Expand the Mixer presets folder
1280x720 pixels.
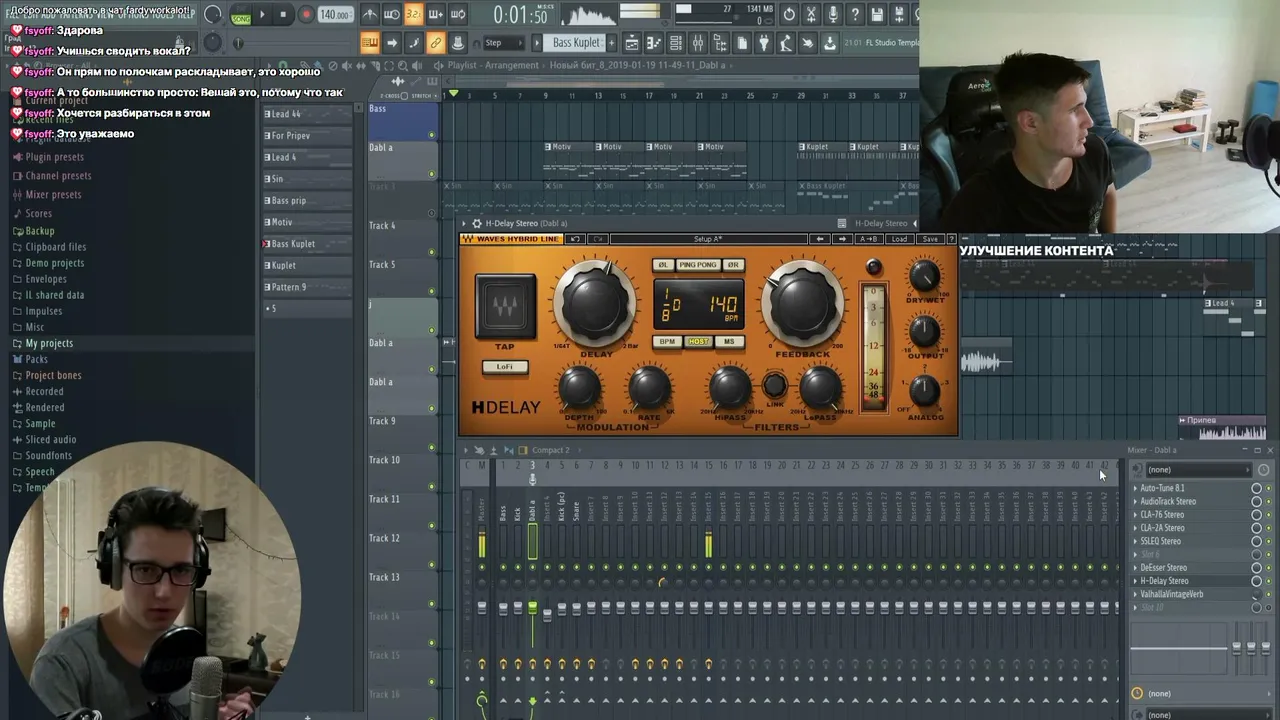(53, 195)
